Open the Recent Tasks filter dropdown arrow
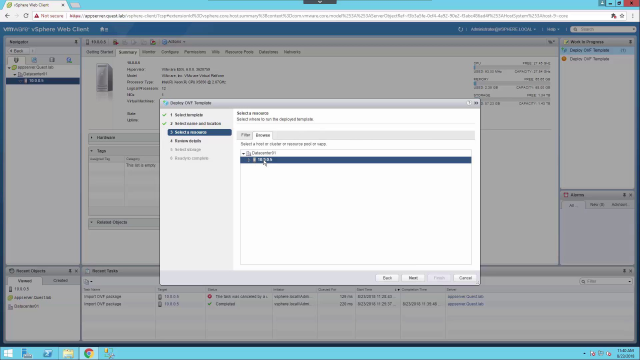The height and width of the screenshot is (360, 640). click(x=629, y=282)
